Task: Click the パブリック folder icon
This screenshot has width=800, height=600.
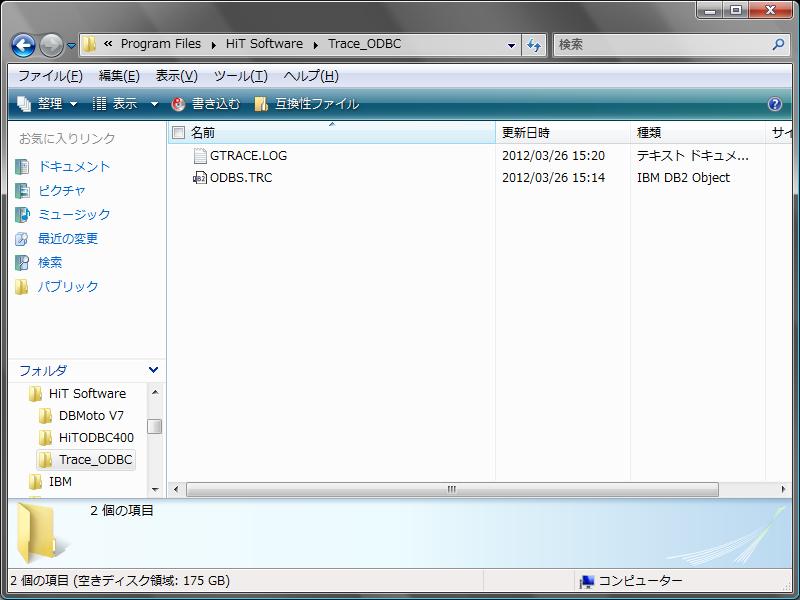Action: click(x=22, y=286)
